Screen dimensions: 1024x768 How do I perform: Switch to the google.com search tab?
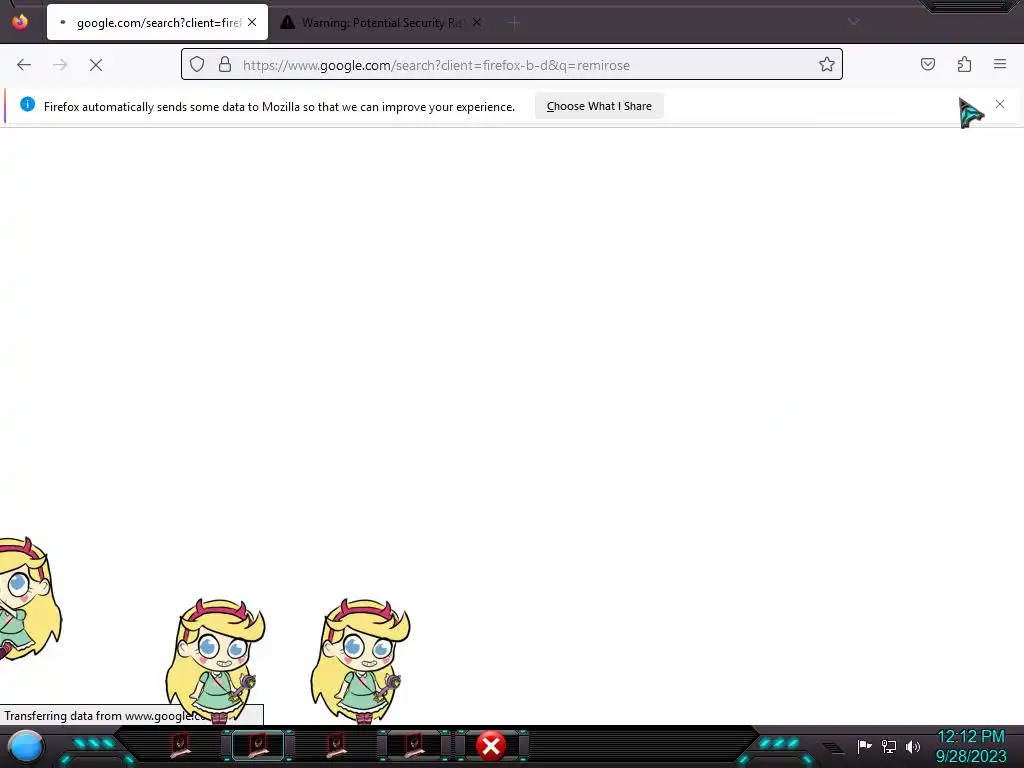[157, 22]
